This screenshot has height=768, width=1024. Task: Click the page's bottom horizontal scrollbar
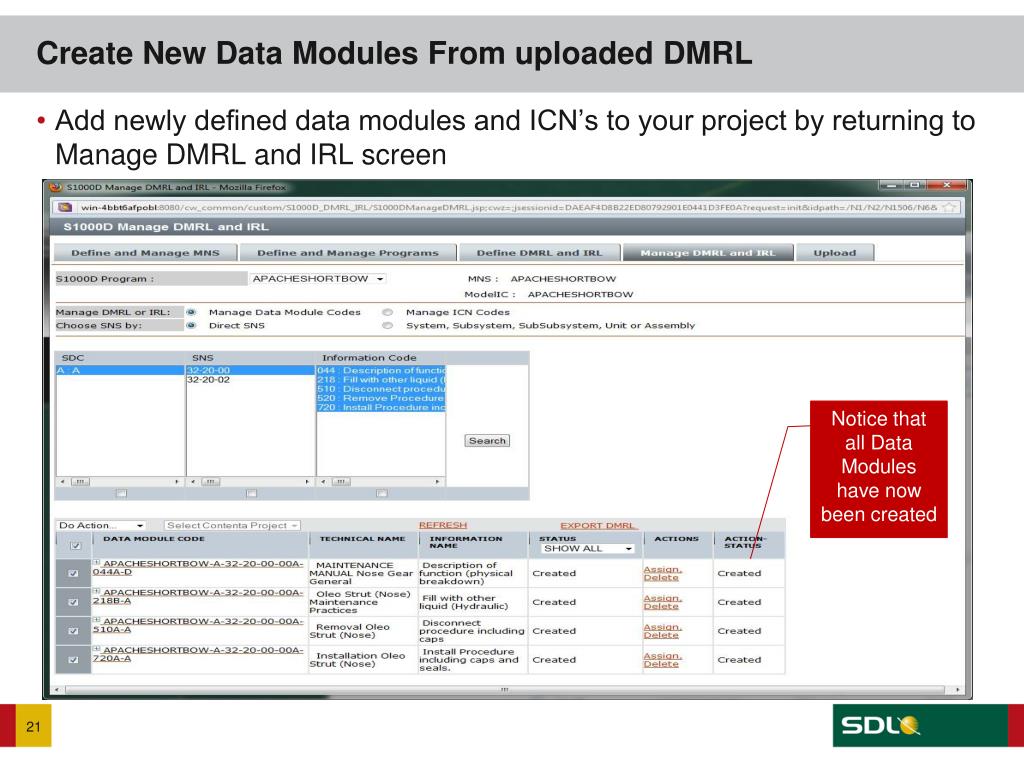click(504, 690)
